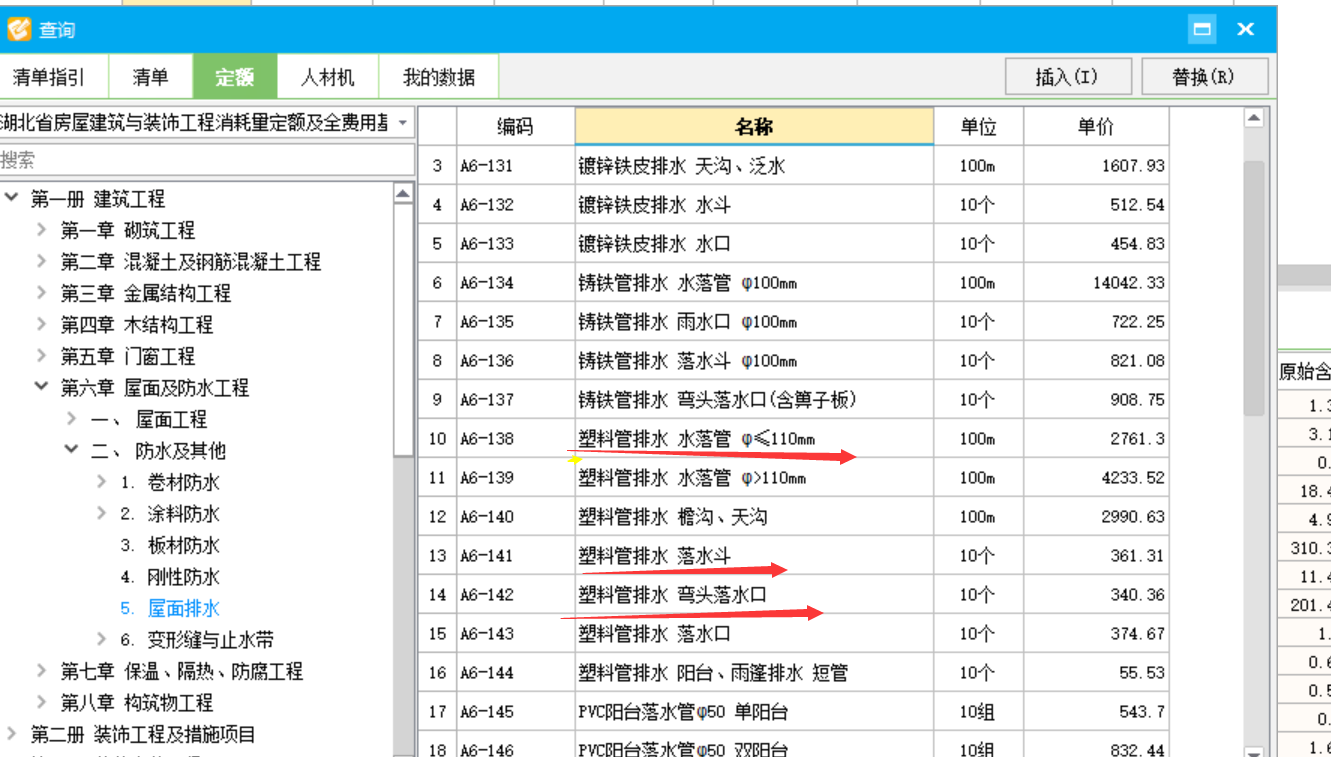
Task: Select row A6-143 塑料管排水 落水口
Action: [794, 634]
